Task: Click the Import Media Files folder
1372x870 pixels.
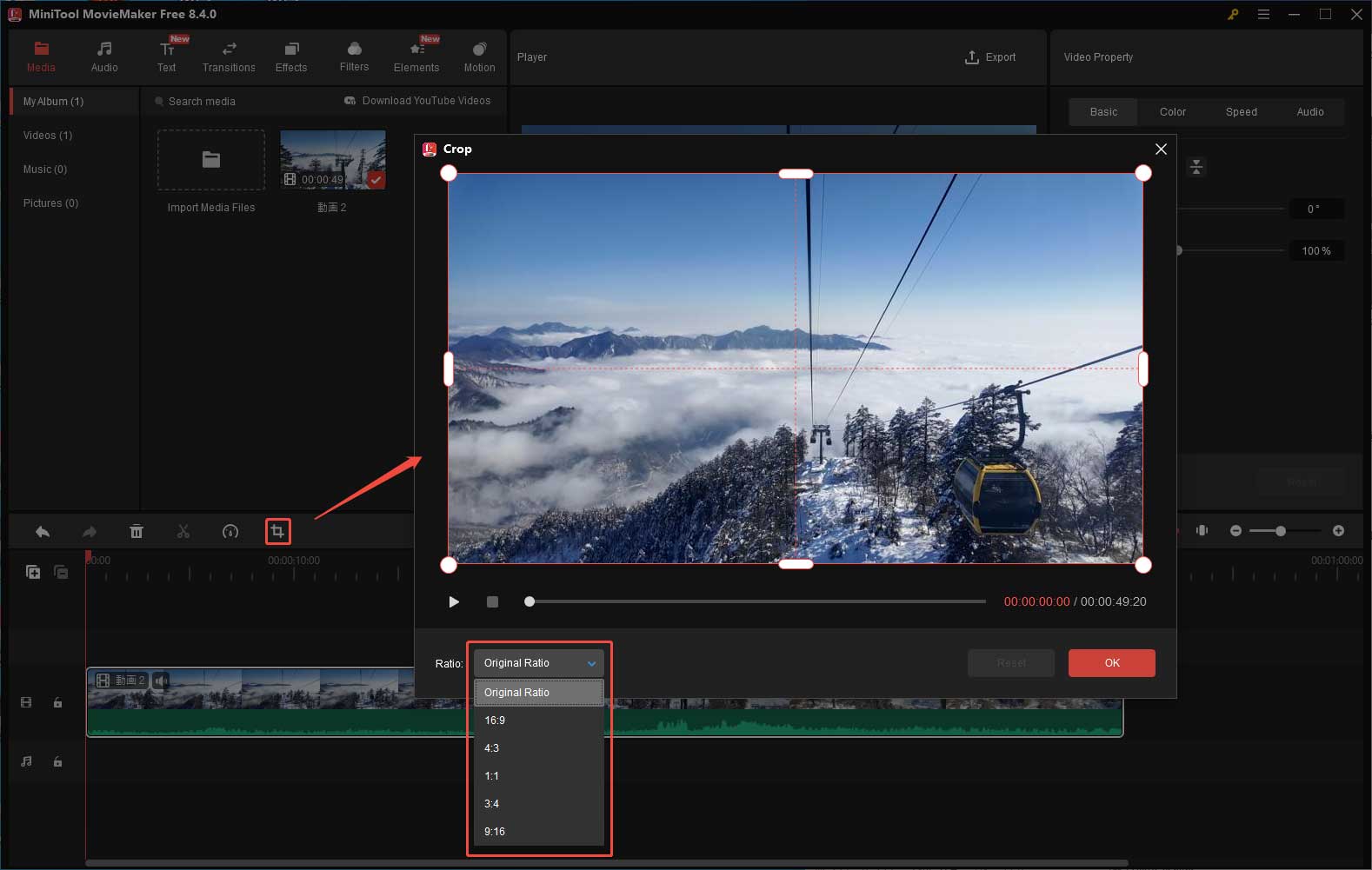Action: 211,160
